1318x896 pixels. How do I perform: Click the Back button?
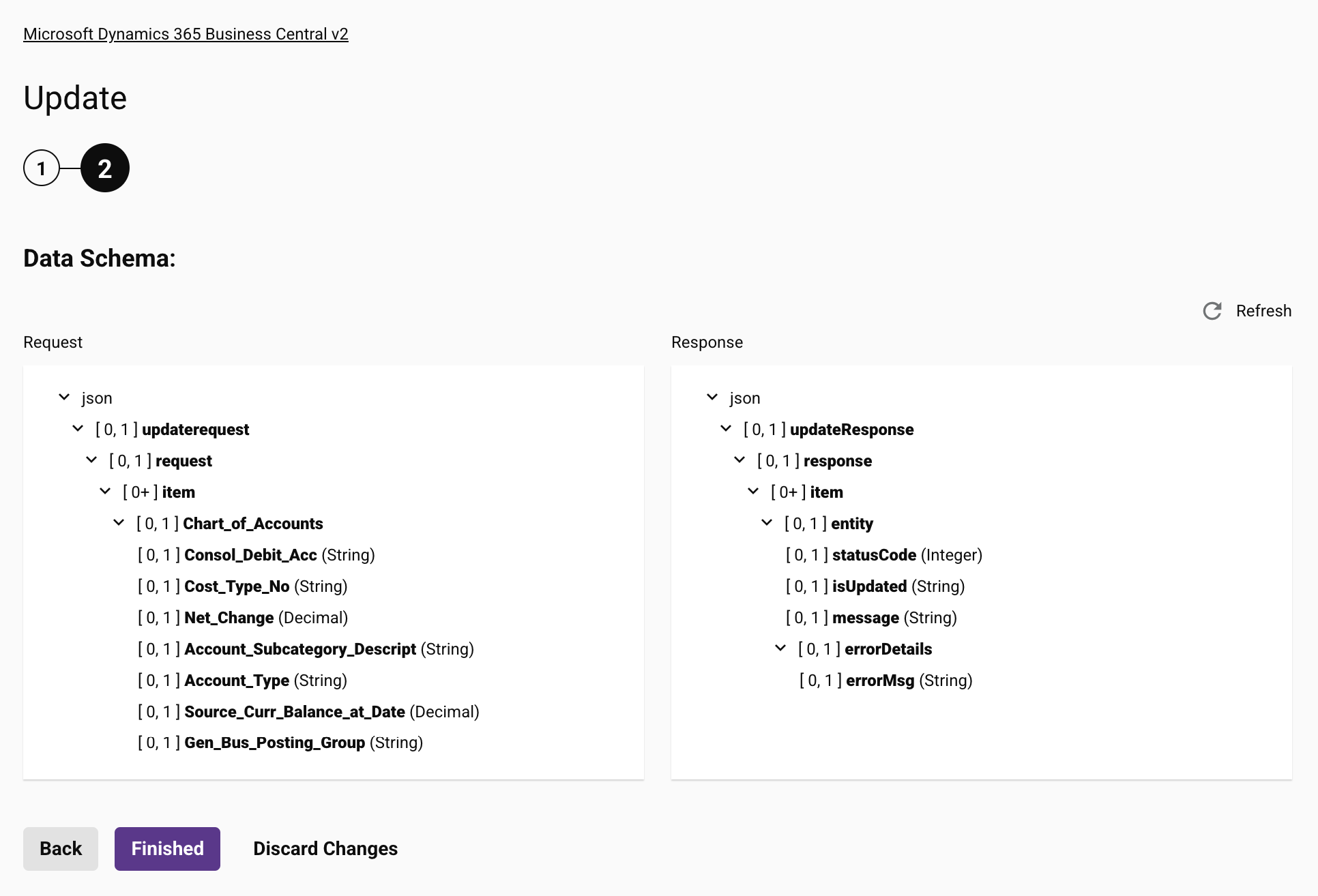pyautogui.click(x=61, y=848)
